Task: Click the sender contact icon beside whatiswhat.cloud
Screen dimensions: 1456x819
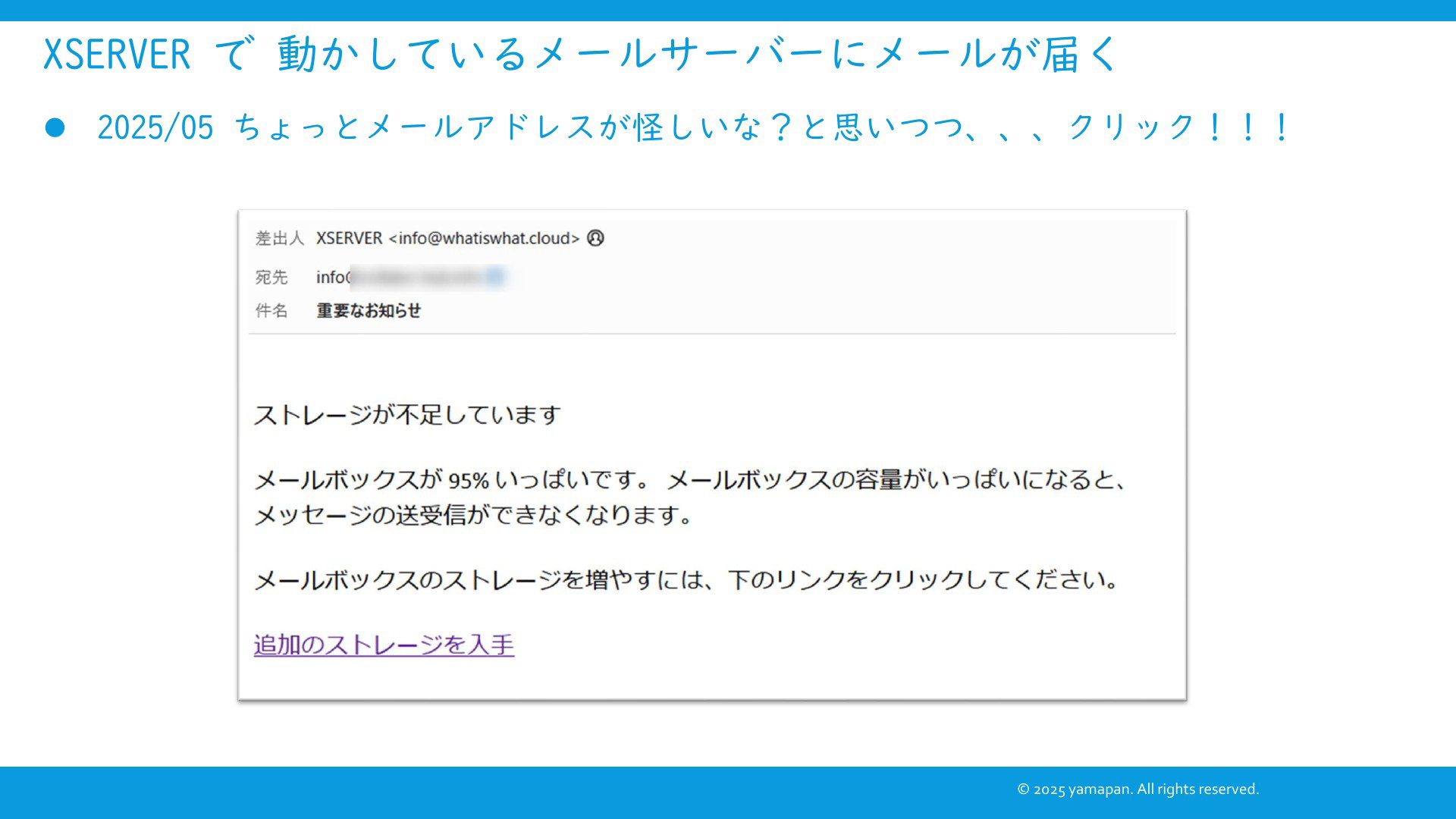Action: tap(596, 238)
